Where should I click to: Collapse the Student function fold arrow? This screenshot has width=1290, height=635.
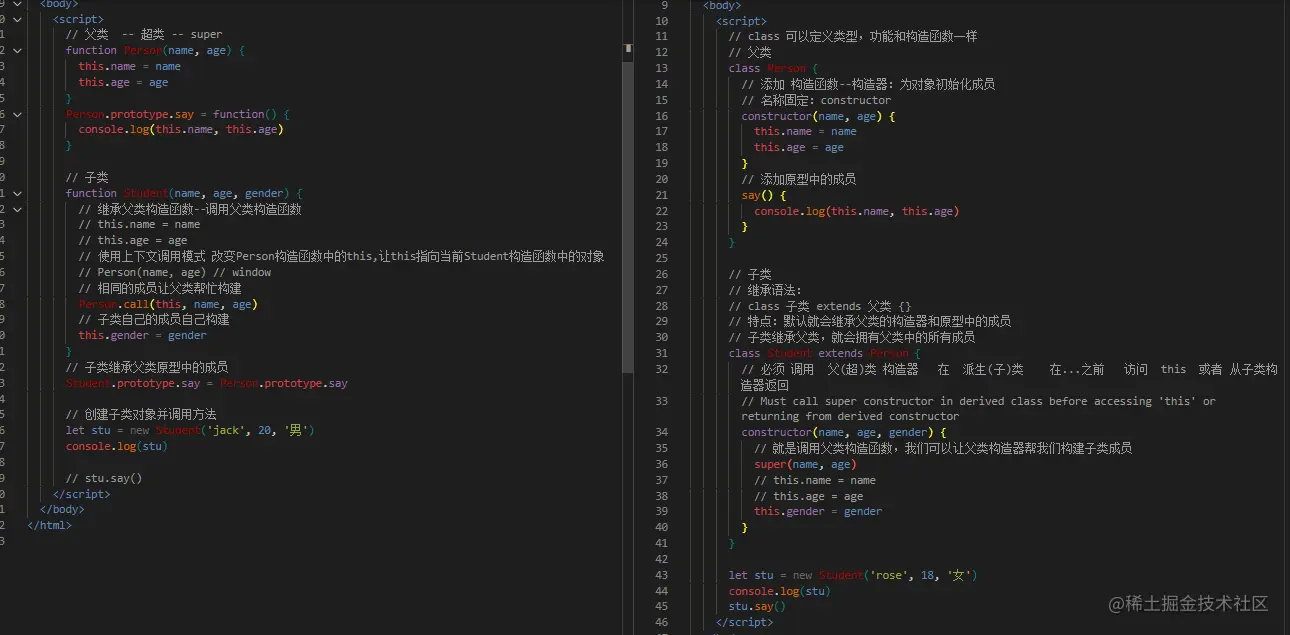point(15,193)
